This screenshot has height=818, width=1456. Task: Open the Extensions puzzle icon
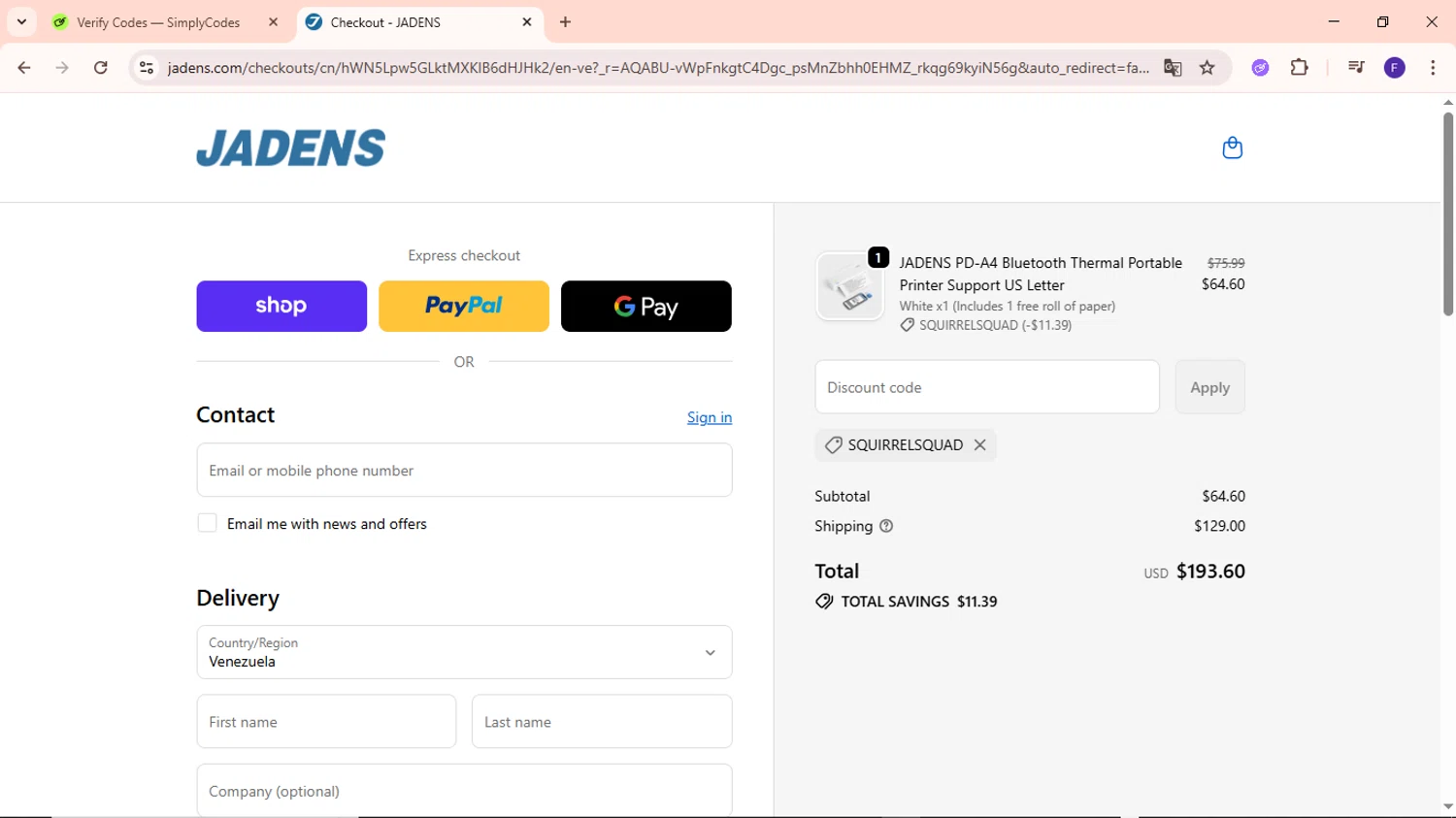coord(1300,68)
